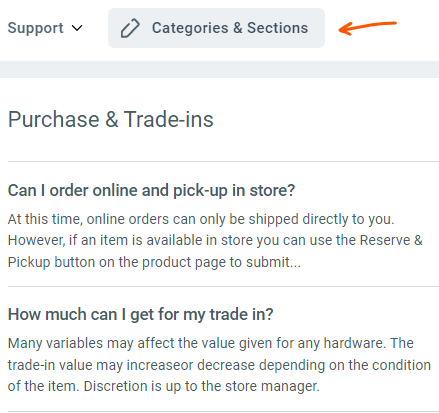Click the "Discretion is up to the store manager" sentence
Screen dimensions: 439x413
[202, 386]
